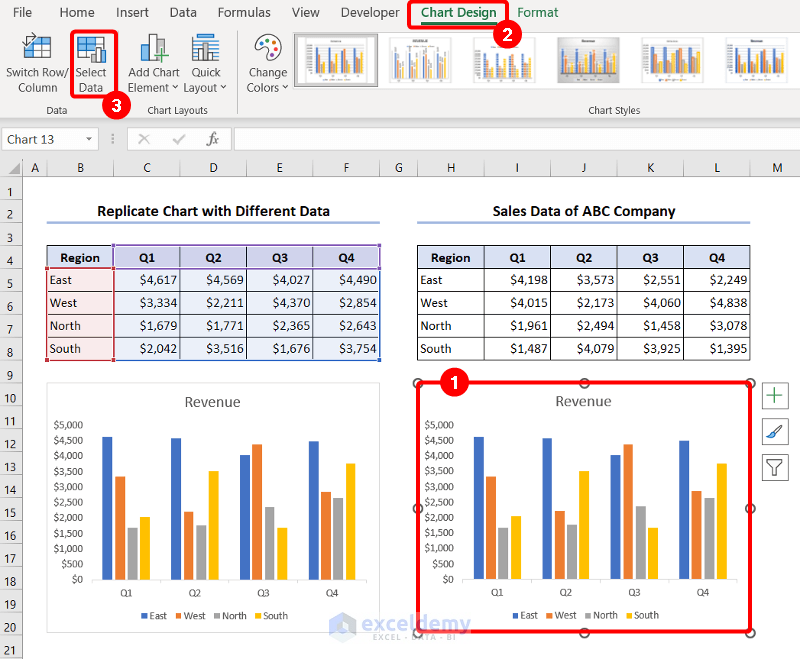Open the Select Data dialog
800x659 pixels.
(91, 65)
